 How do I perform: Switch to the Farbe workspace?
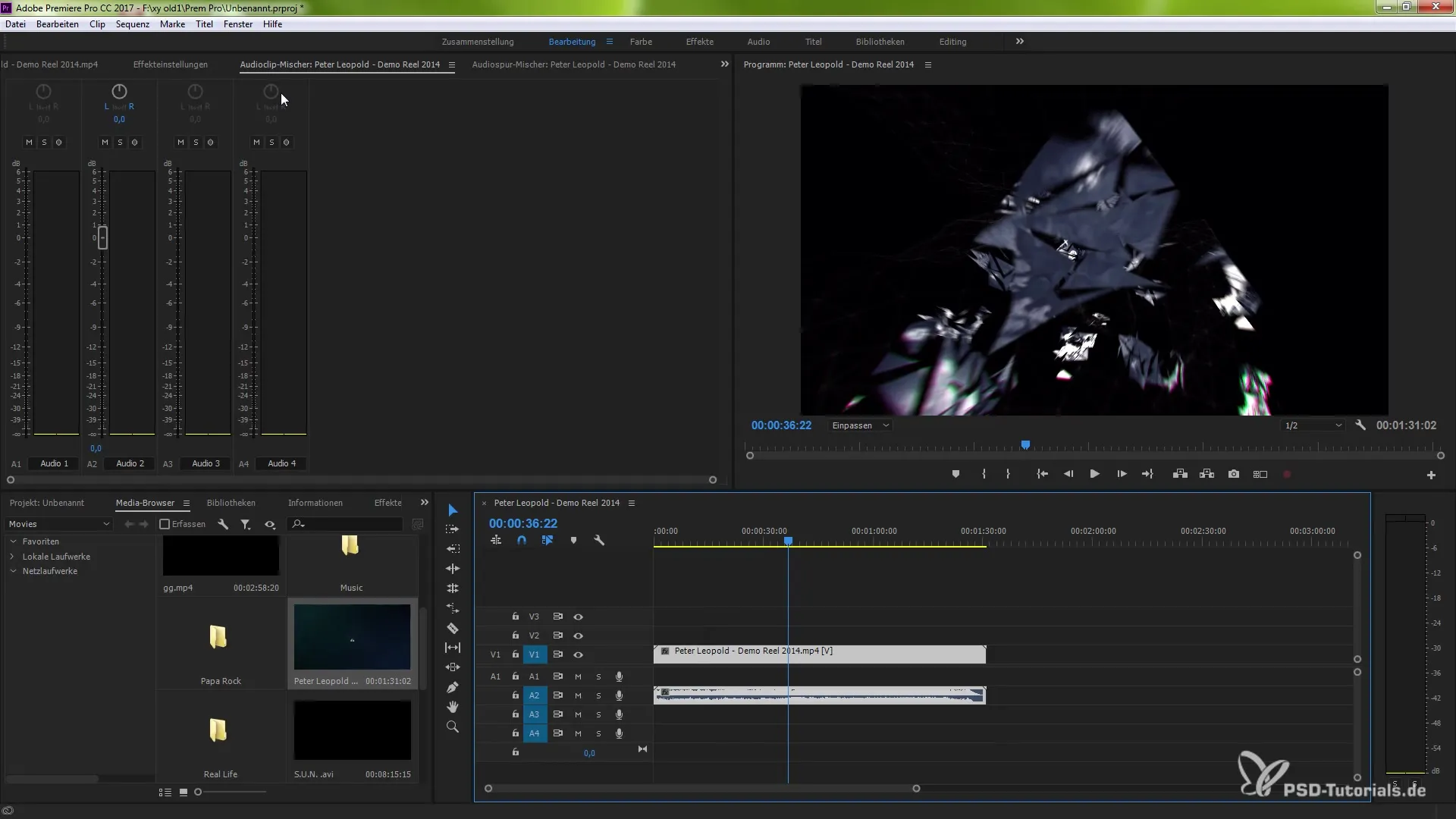pyautogui.click(x=640, y=42)
